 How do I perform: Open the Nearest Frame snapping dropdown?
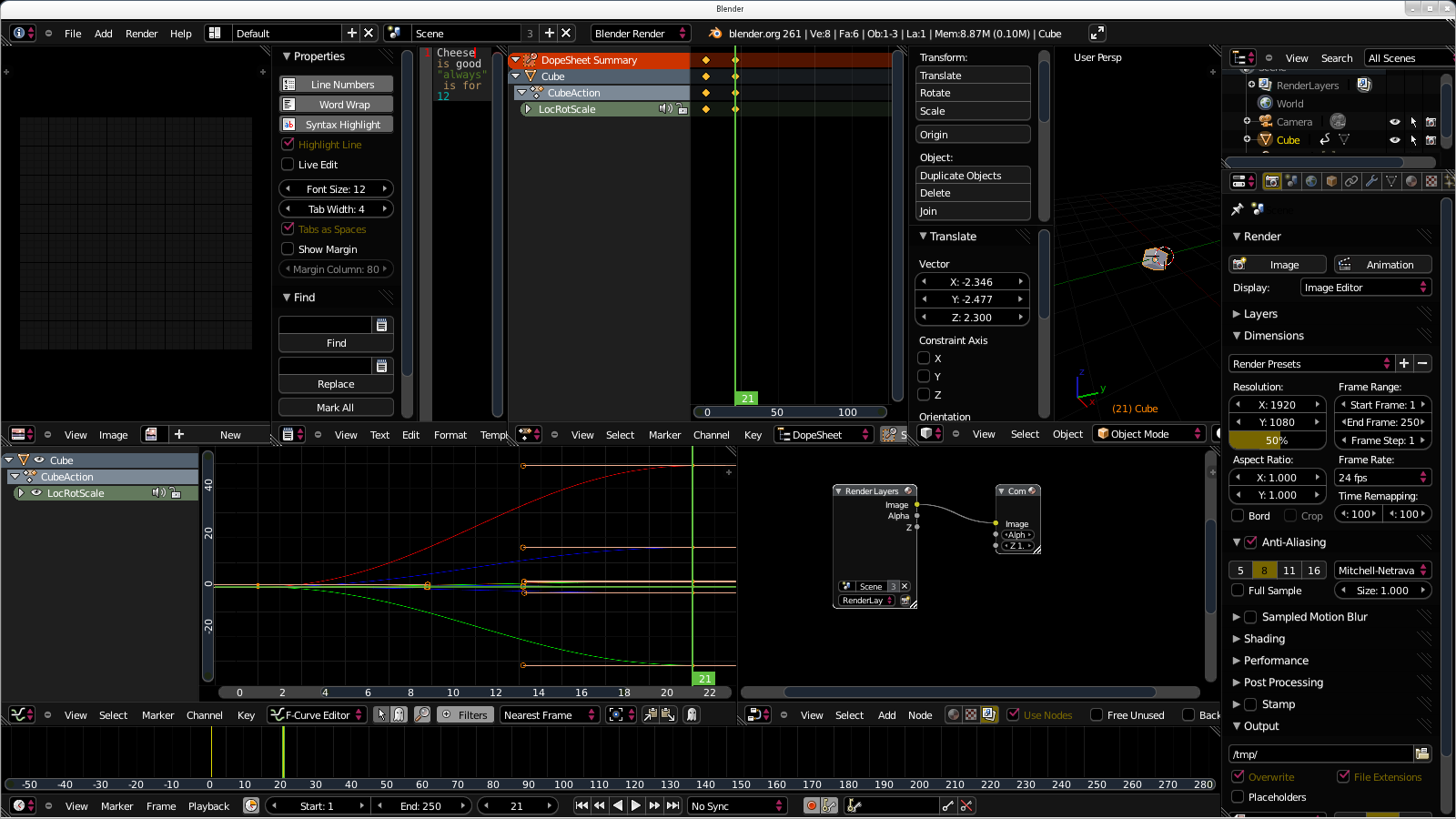[x=550, y=715]
